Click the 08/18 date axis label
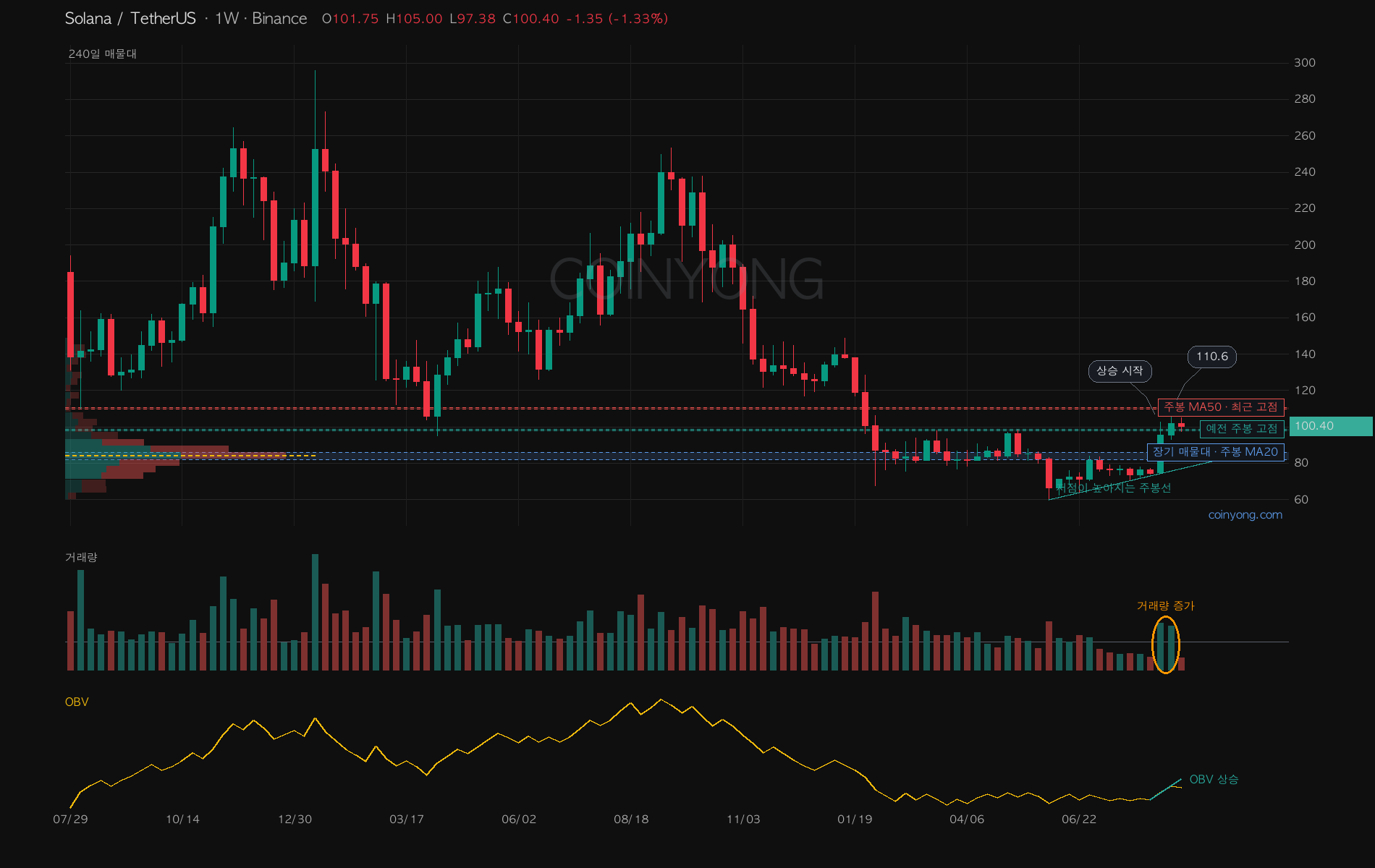The width and height of the screenshot is (1375, 868). tap(631, 820)
